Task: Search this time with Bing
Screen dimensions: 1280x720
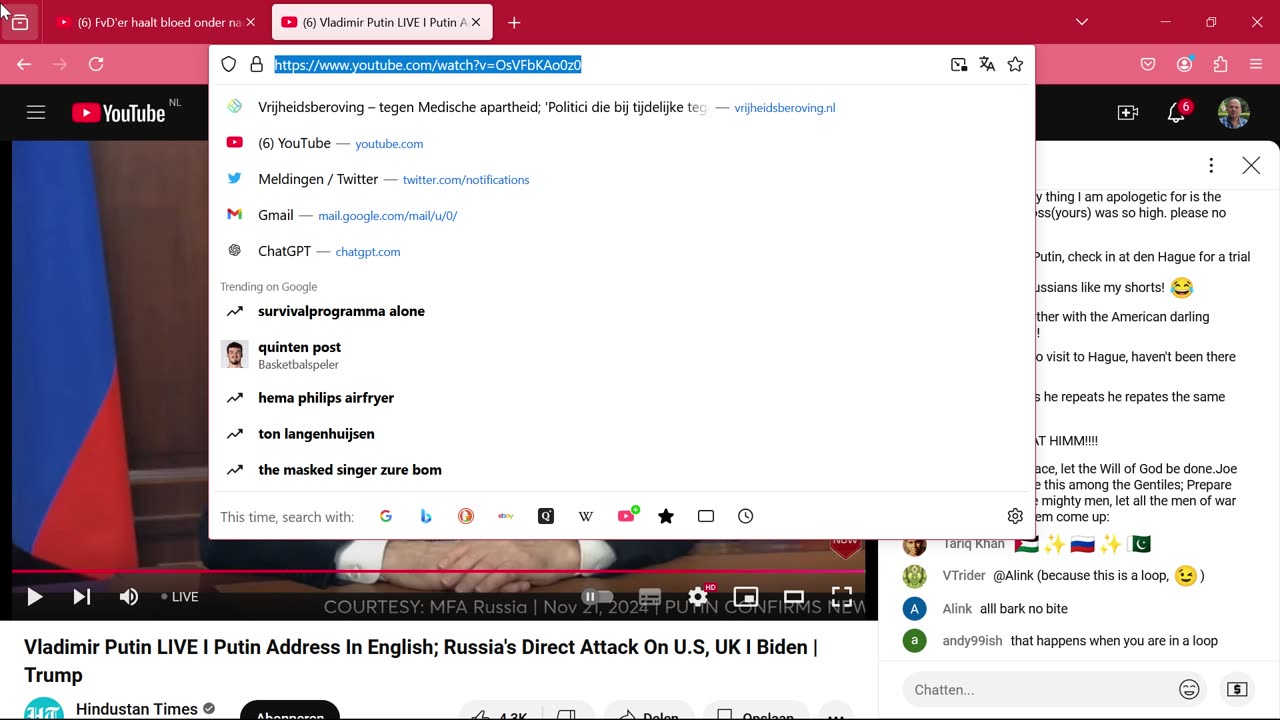Action: point(426,516)
